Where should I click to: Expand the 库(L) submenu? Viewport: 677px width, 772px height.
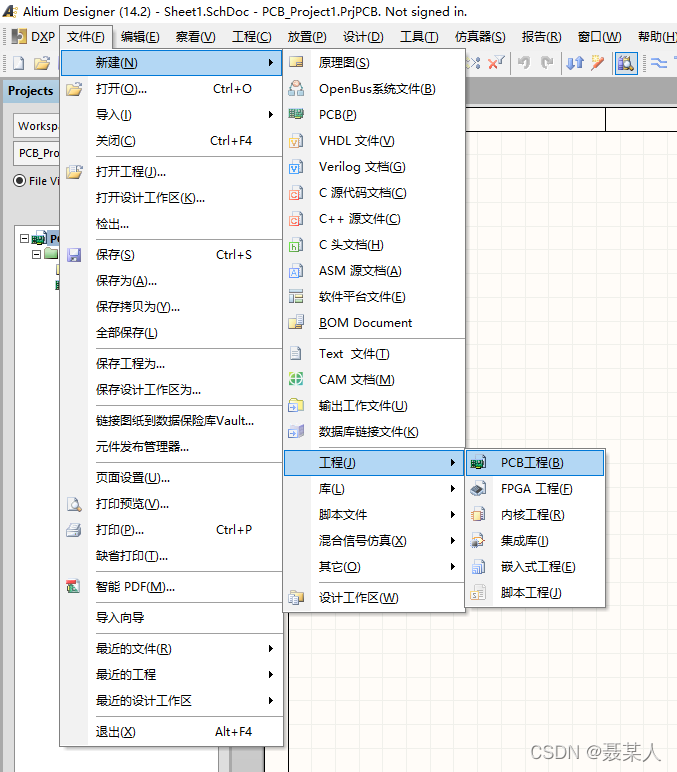point(374,489)
